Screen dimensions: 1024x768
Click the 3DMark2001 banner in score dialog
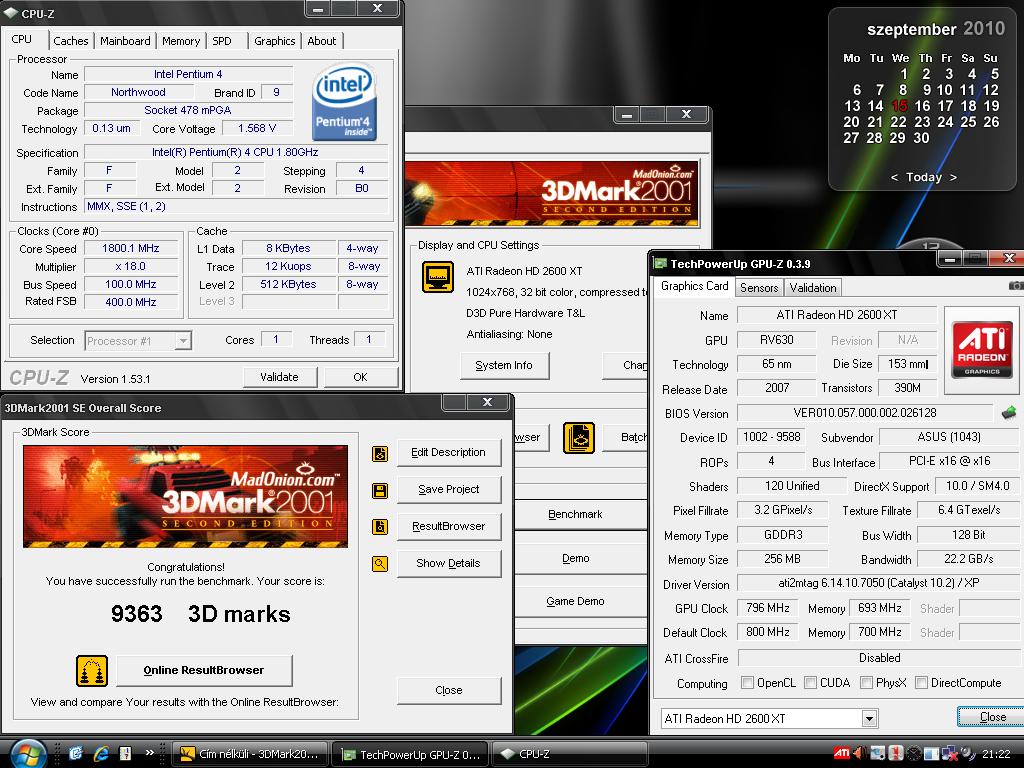point(185,496)
